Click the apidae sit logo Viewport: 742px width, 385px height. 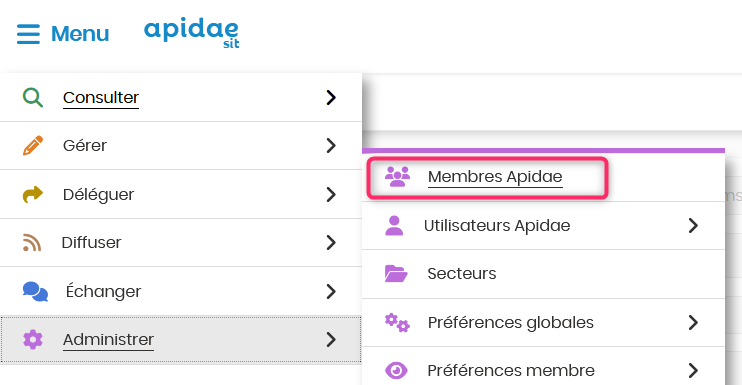tap(192, 34)
